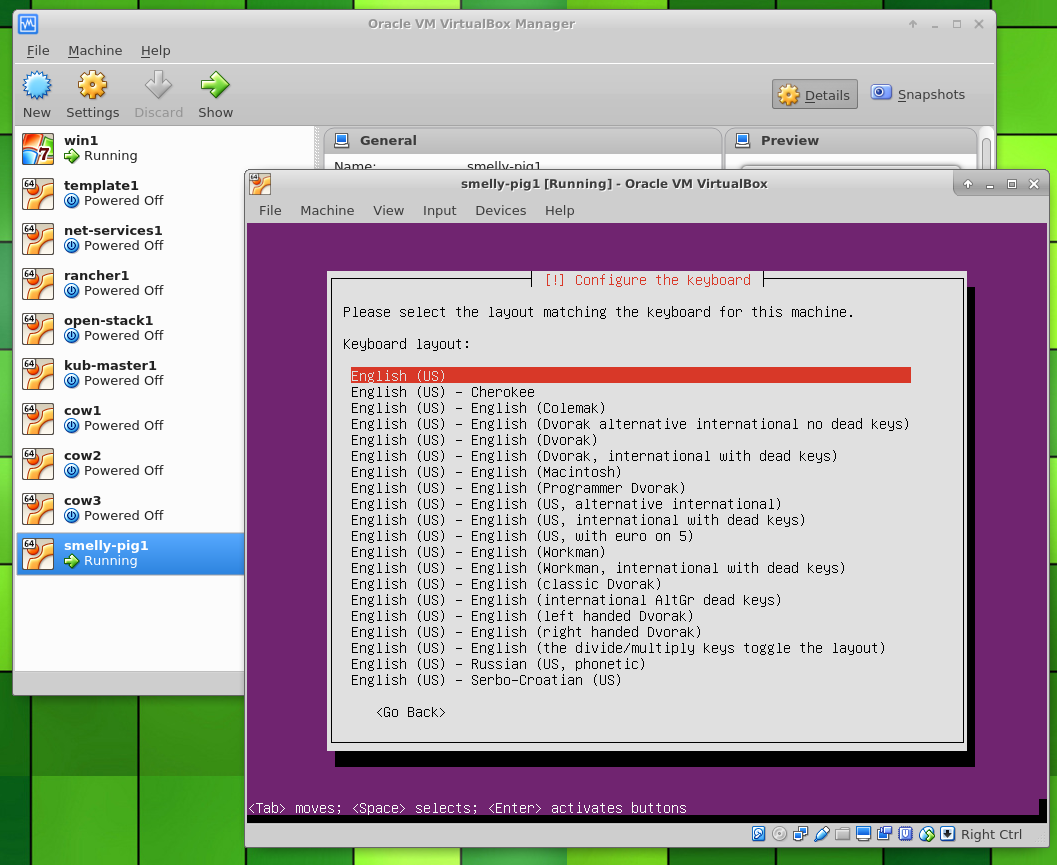Open the View menu in VM window
The image size is (1057, 865).
coord(388,210)
